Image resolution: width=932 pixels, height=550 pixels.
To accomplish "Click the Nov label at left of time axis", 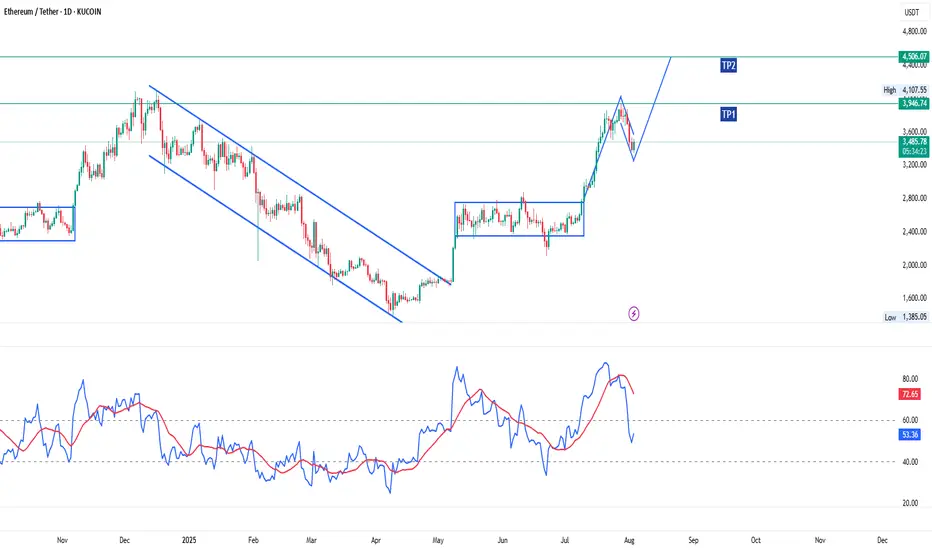I will pos(62,540).
